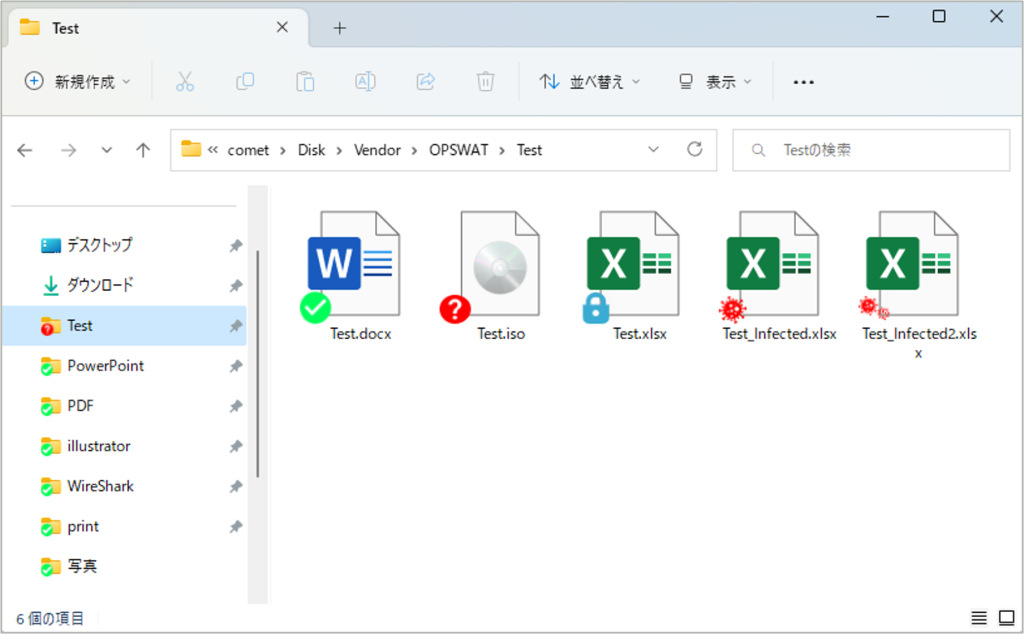Switch to large icons view button
1024x634 pixels.
(x=1006, y=618)
